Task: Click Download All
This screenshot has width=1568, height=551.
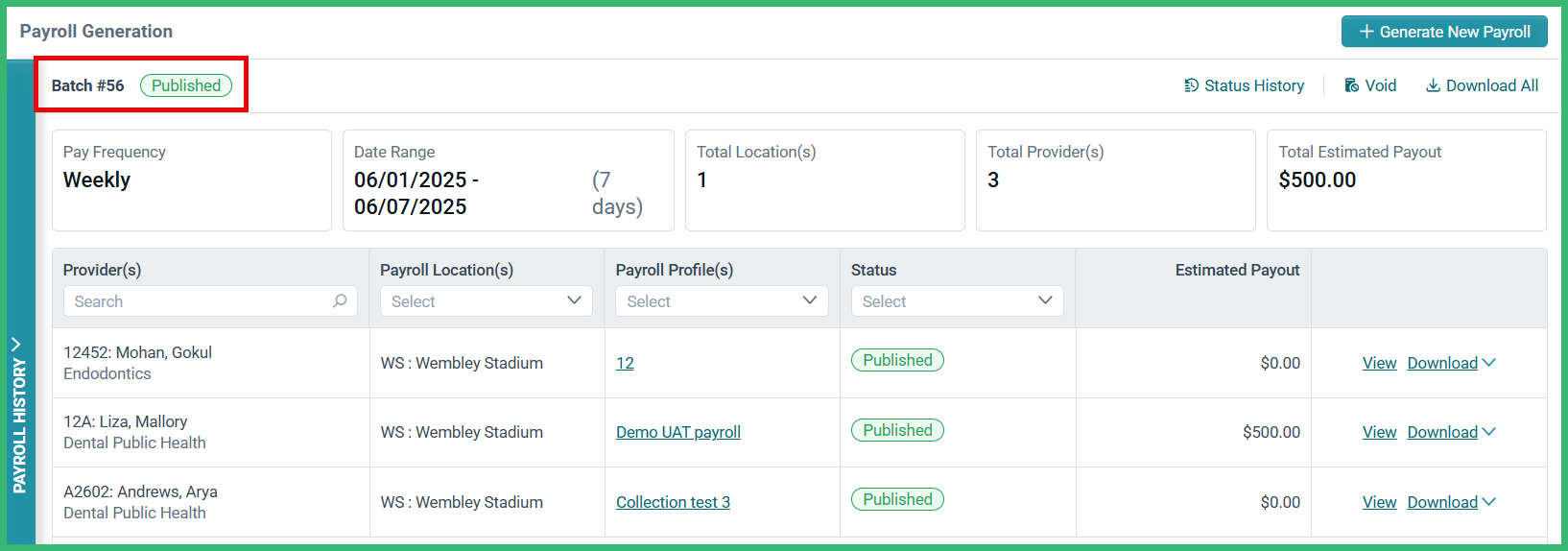Action: pos(1482,85)
